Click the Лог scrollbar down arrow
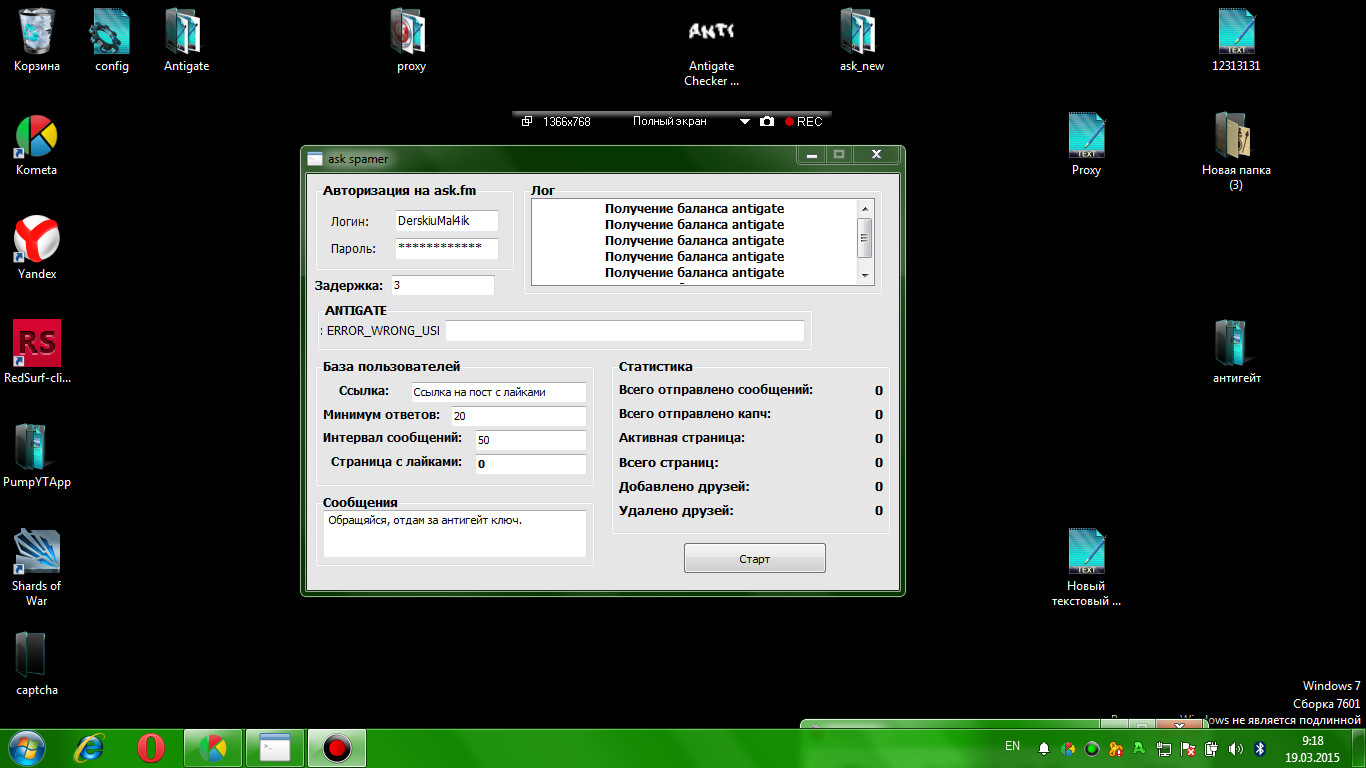The image size is (1366, 768). pos(866,276)
